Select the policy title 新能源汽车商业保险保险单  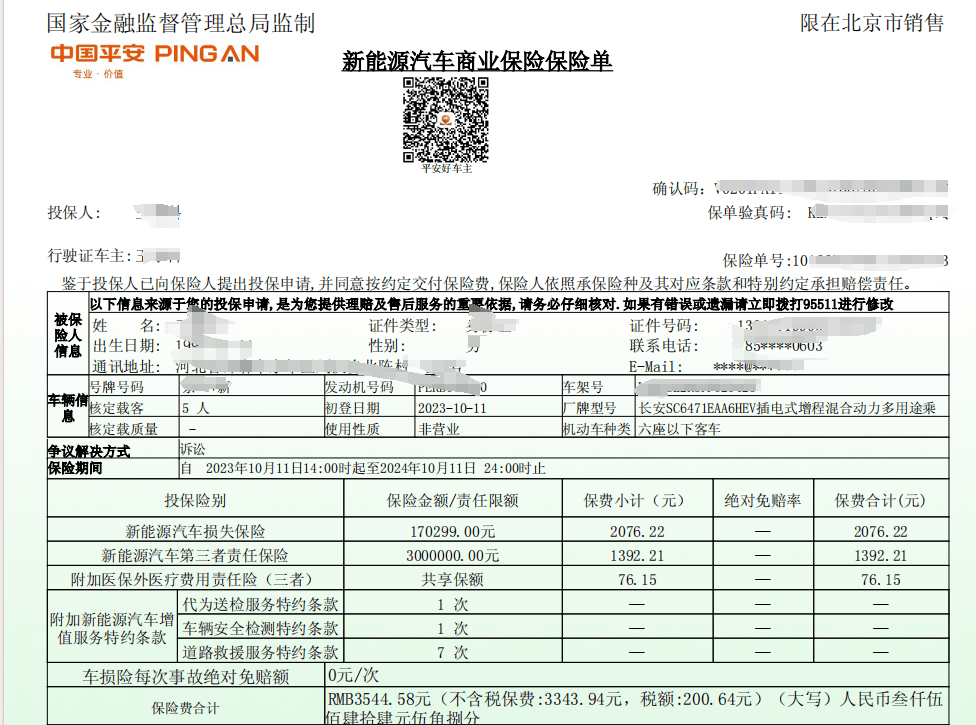click(477, 62)
